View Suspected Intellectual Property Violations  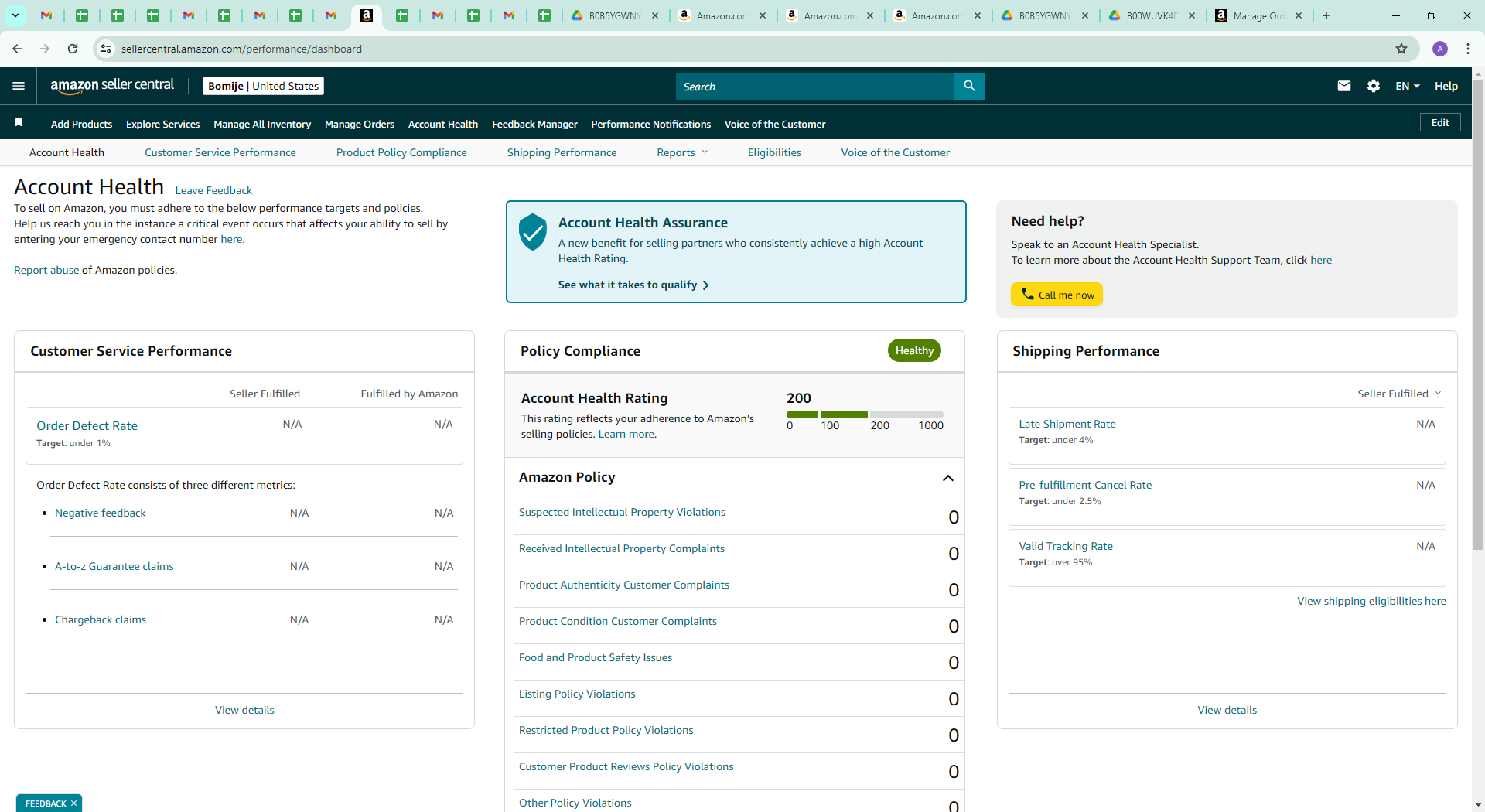pyautogui.click(x=622, y=512)
